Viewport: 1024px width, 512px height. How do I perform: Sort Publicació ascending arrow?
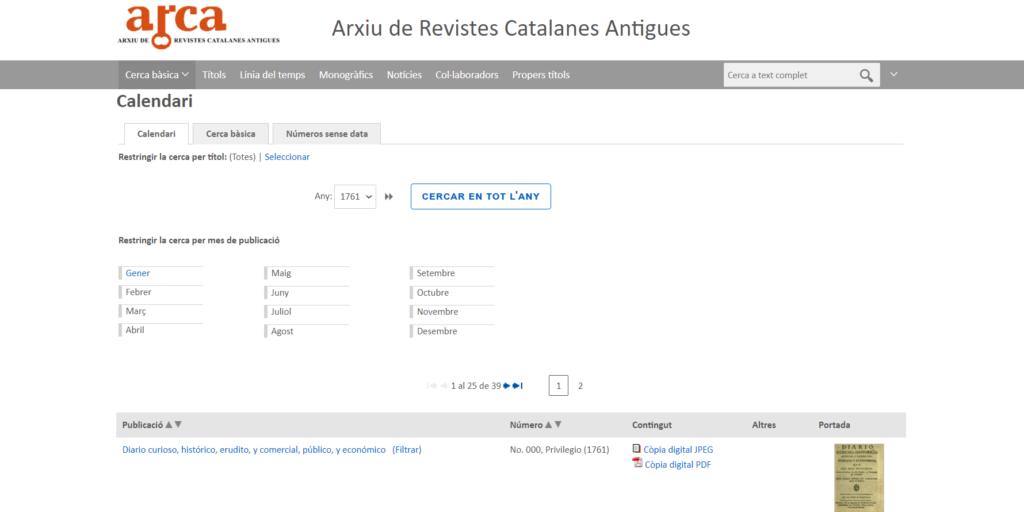pos(168,424)
